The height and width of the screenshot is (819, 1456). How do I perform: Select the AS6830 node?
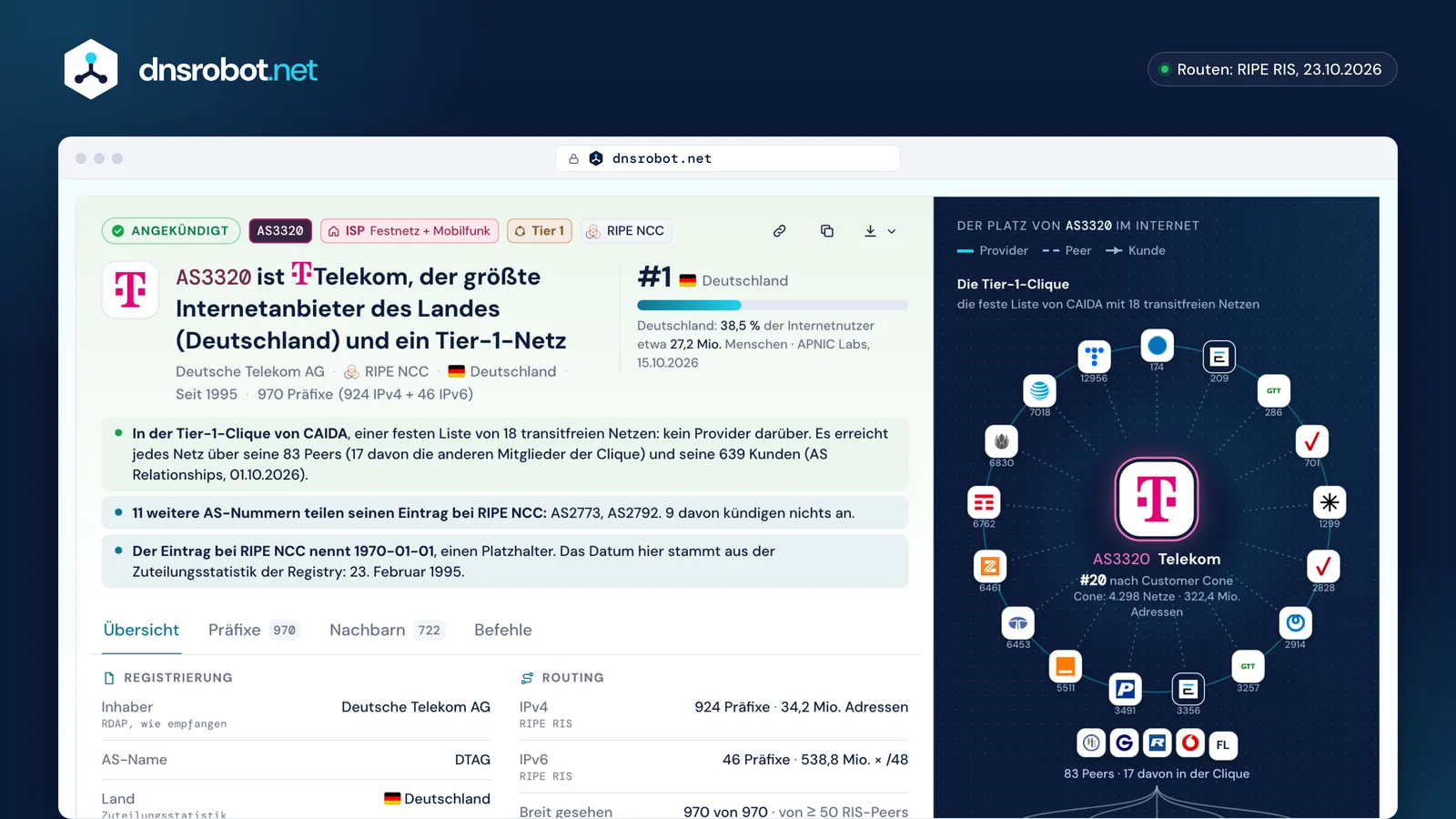click(x=1001, y=441)
